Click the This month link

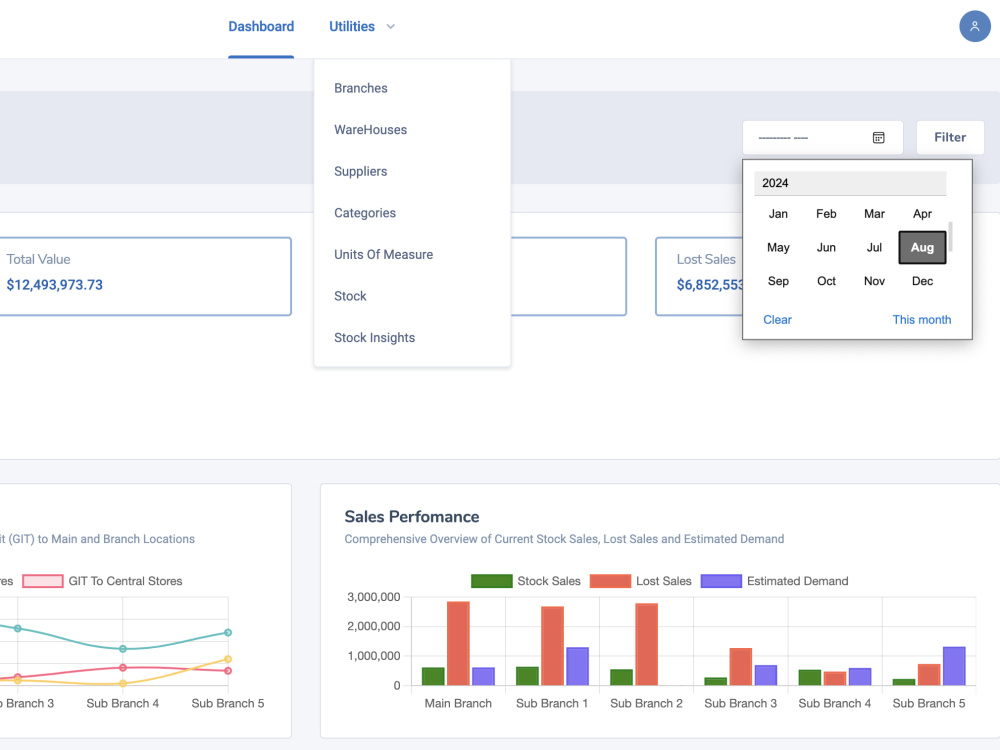point(922,320)
